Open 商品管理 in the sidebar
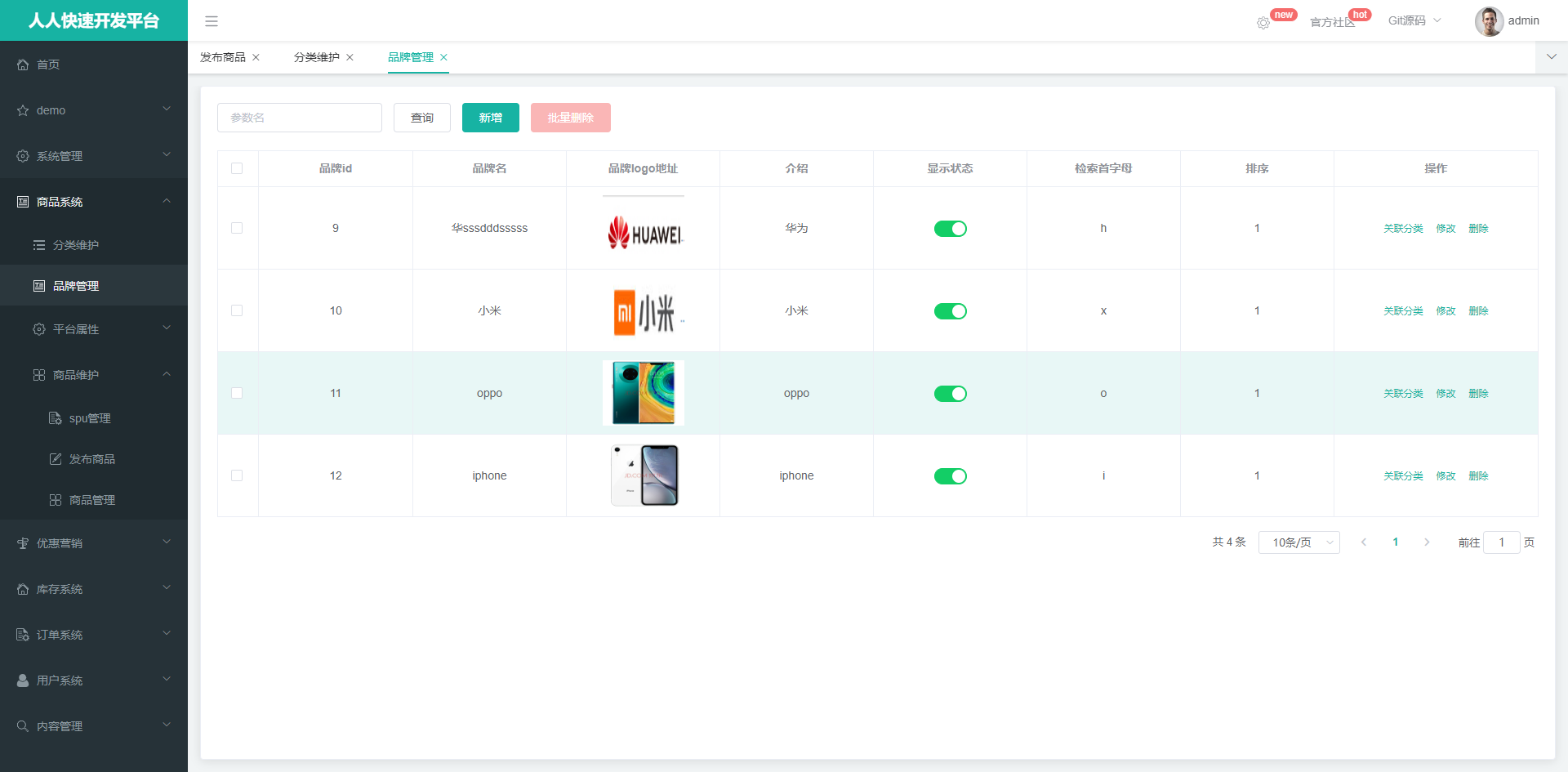Image resolution: width=1568 pixels, height=772 pixels. pos(94,500)
